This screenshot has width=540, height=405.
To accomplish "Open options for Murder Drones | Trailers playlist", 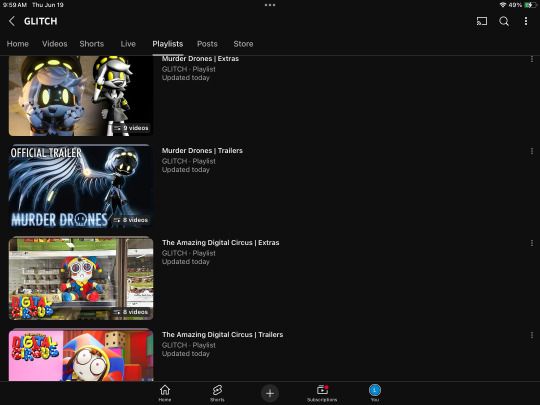I will [532, 151].
